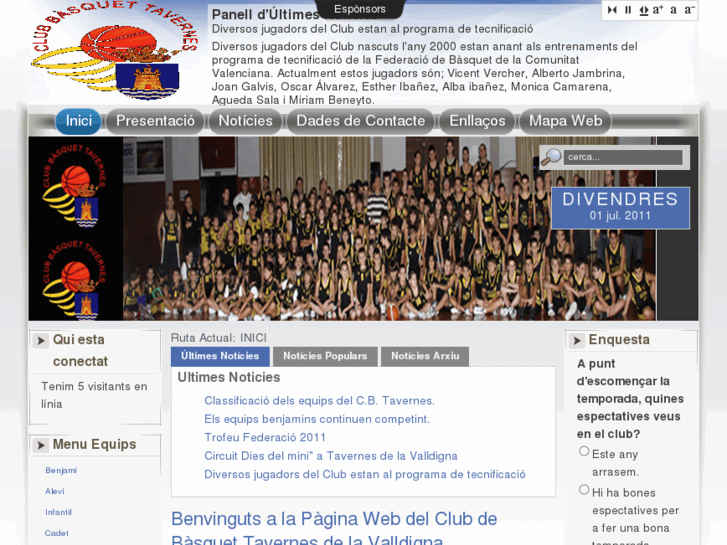Viewport: 727px width, 545px height.
Task: Open Dades de Contacte in the menu
Action: (x=360, y=121)
